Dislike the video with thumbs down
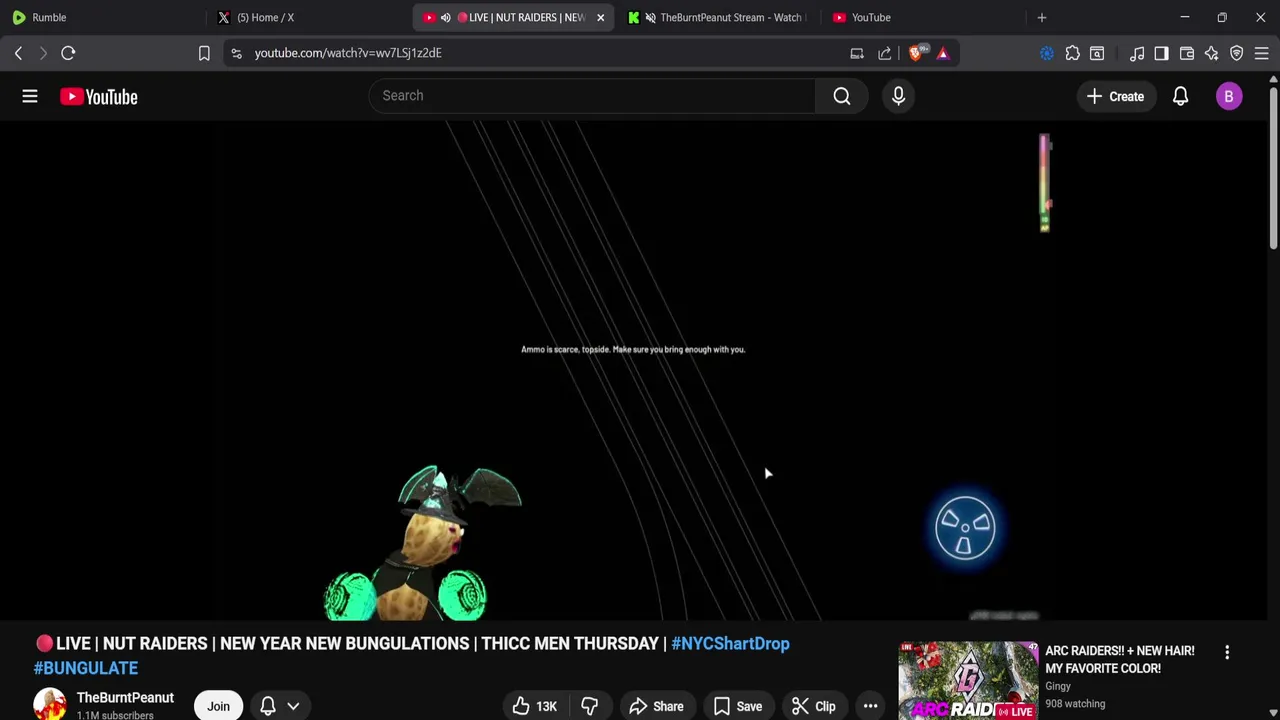The height and width of the screenshot is (720, 1280). click(589, 706)
